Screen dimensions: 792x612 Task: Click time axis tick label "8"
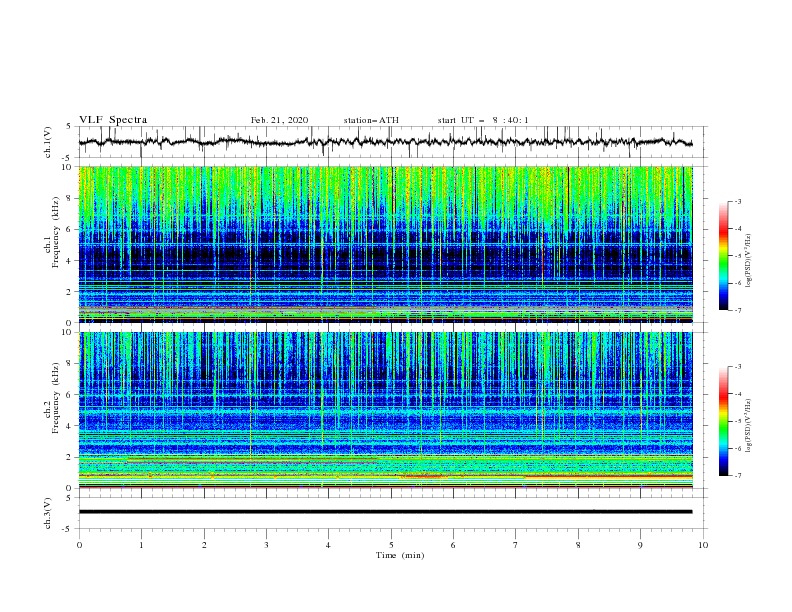tap(578, 545)
